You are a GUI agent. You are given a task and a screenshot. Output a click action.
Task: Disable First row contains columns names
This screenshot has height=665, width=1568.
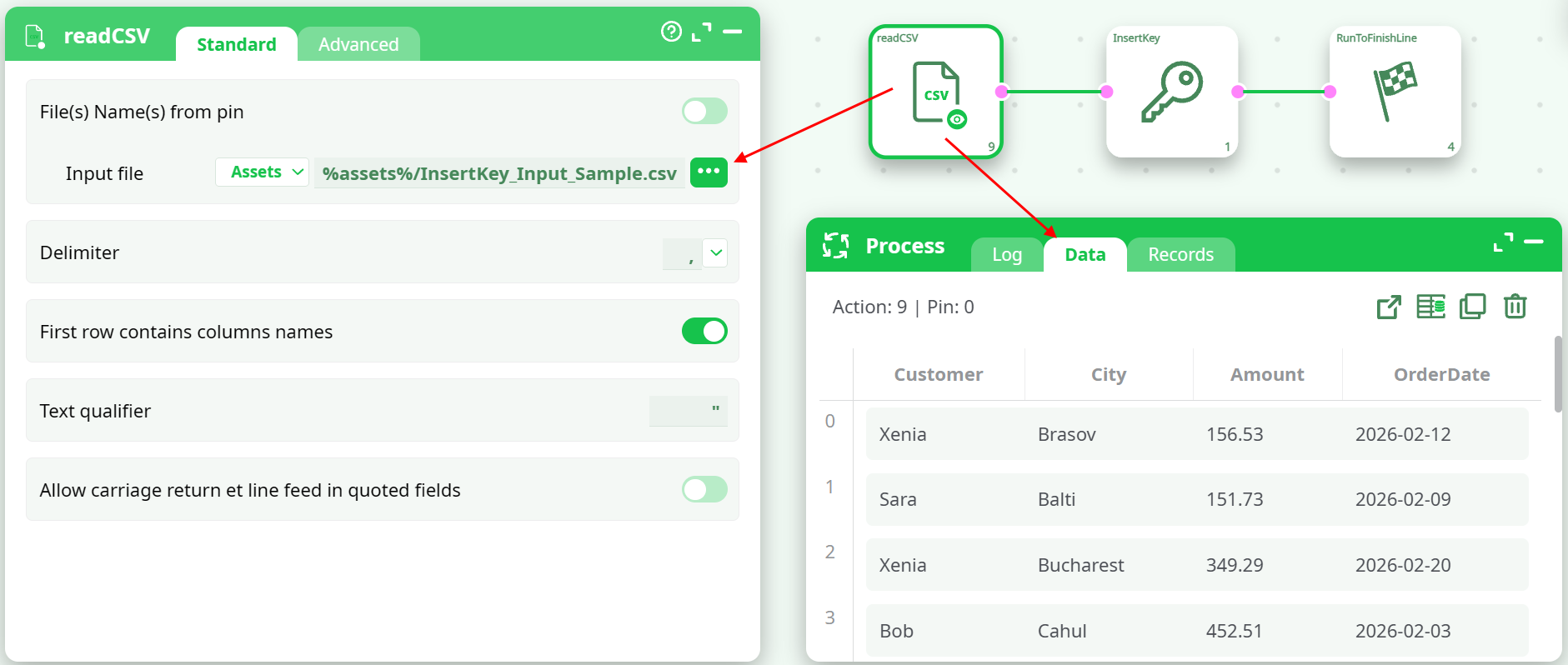[704, 331]
